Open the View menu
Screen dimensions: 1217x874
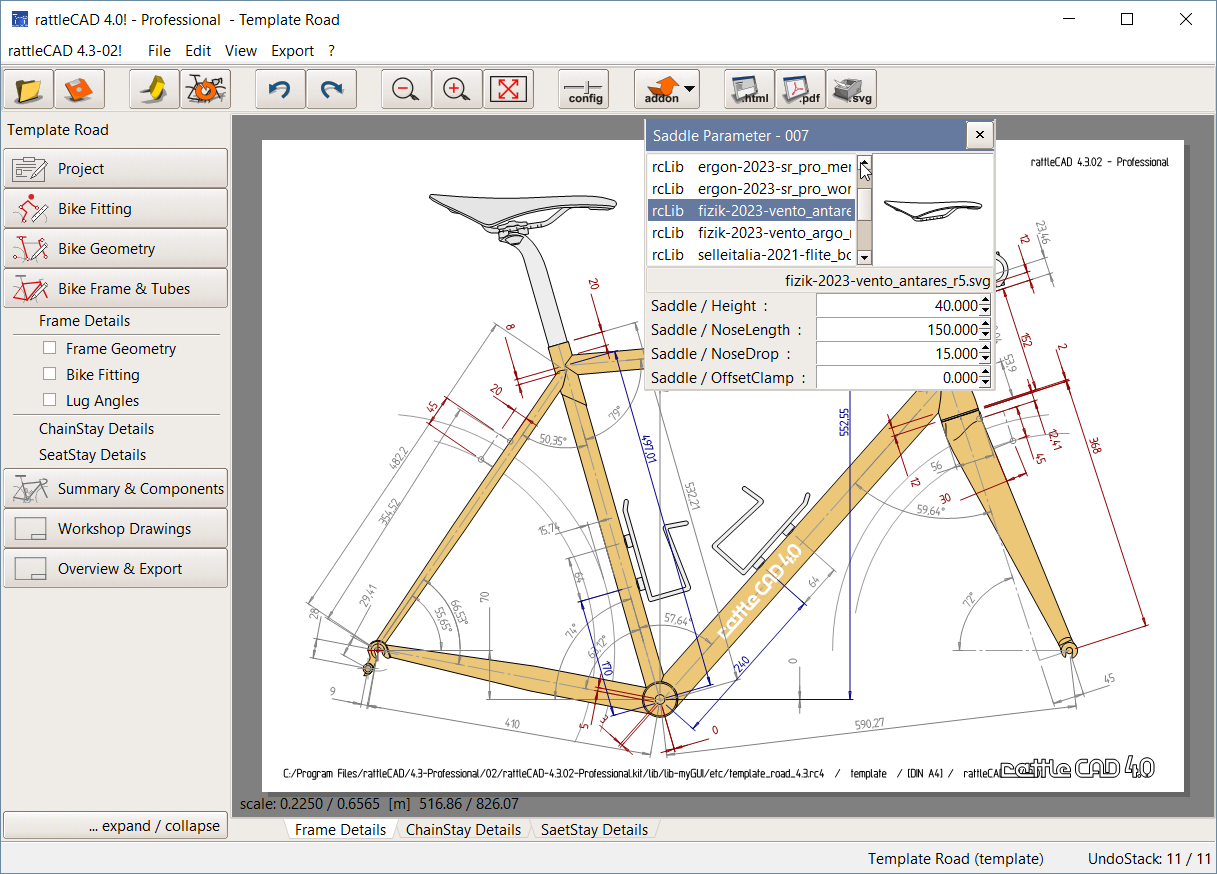click(x=241, y=51)
